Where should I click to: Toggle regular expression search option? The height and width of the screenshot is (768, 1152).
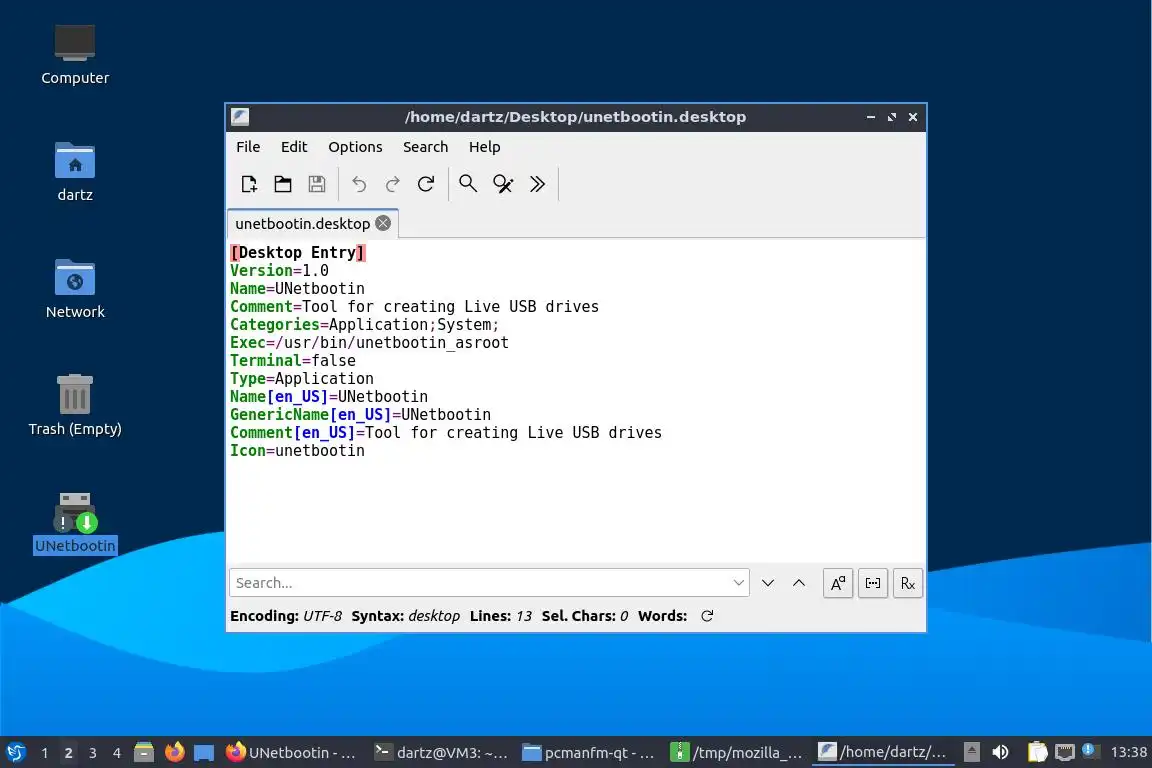pos(907,583)
